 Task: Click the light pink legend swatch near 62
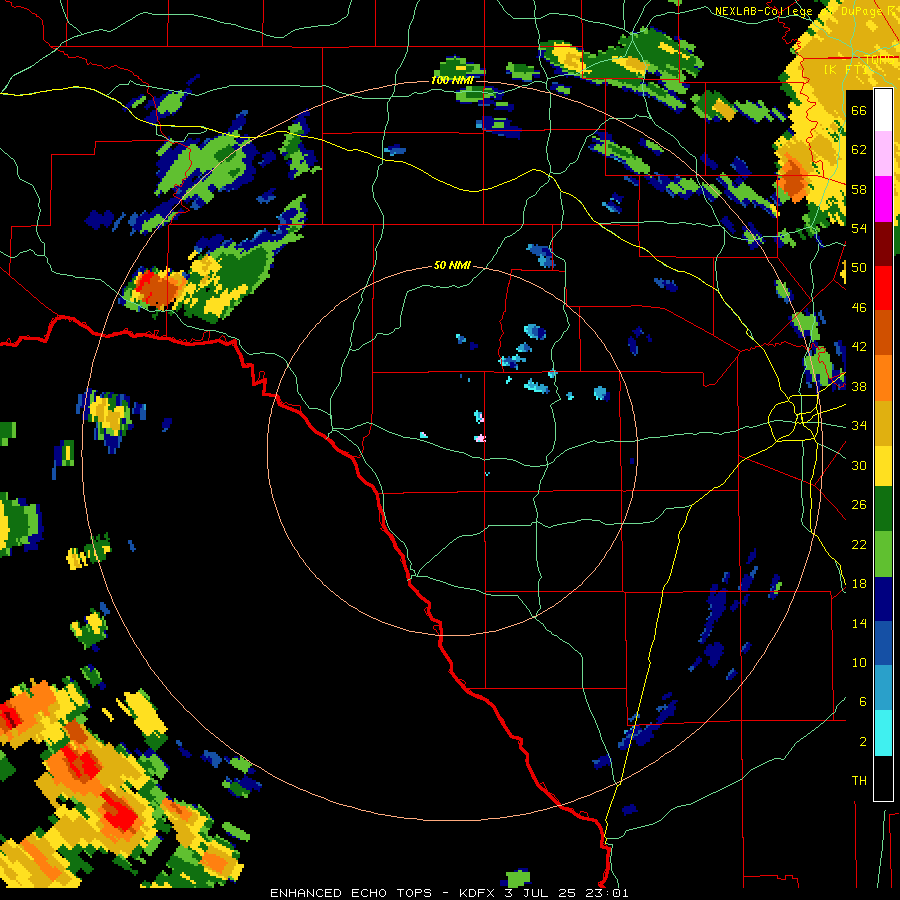(883, 153)
